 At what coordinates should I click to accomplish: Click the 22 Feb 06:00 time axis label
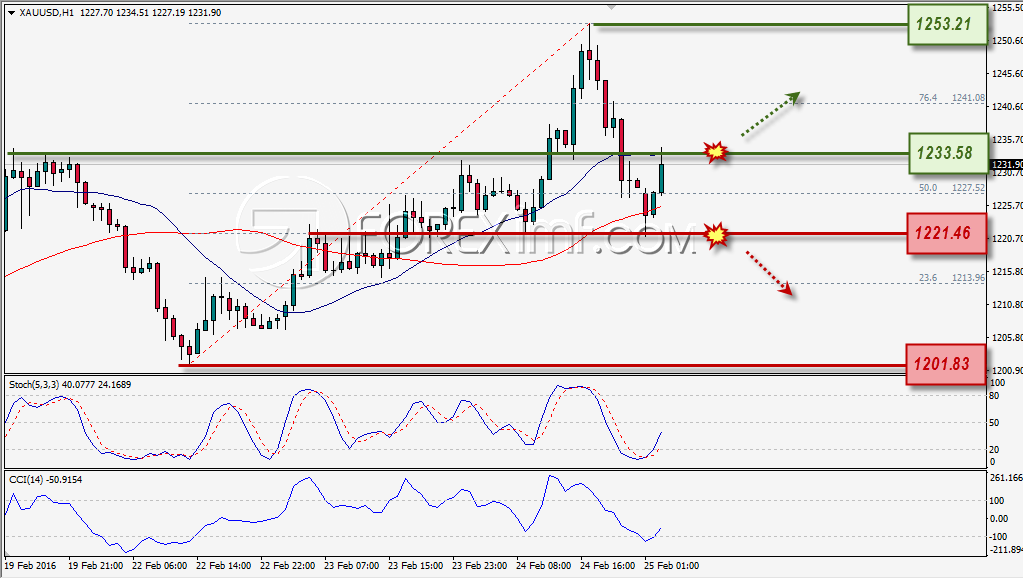[x=159, y=566]
